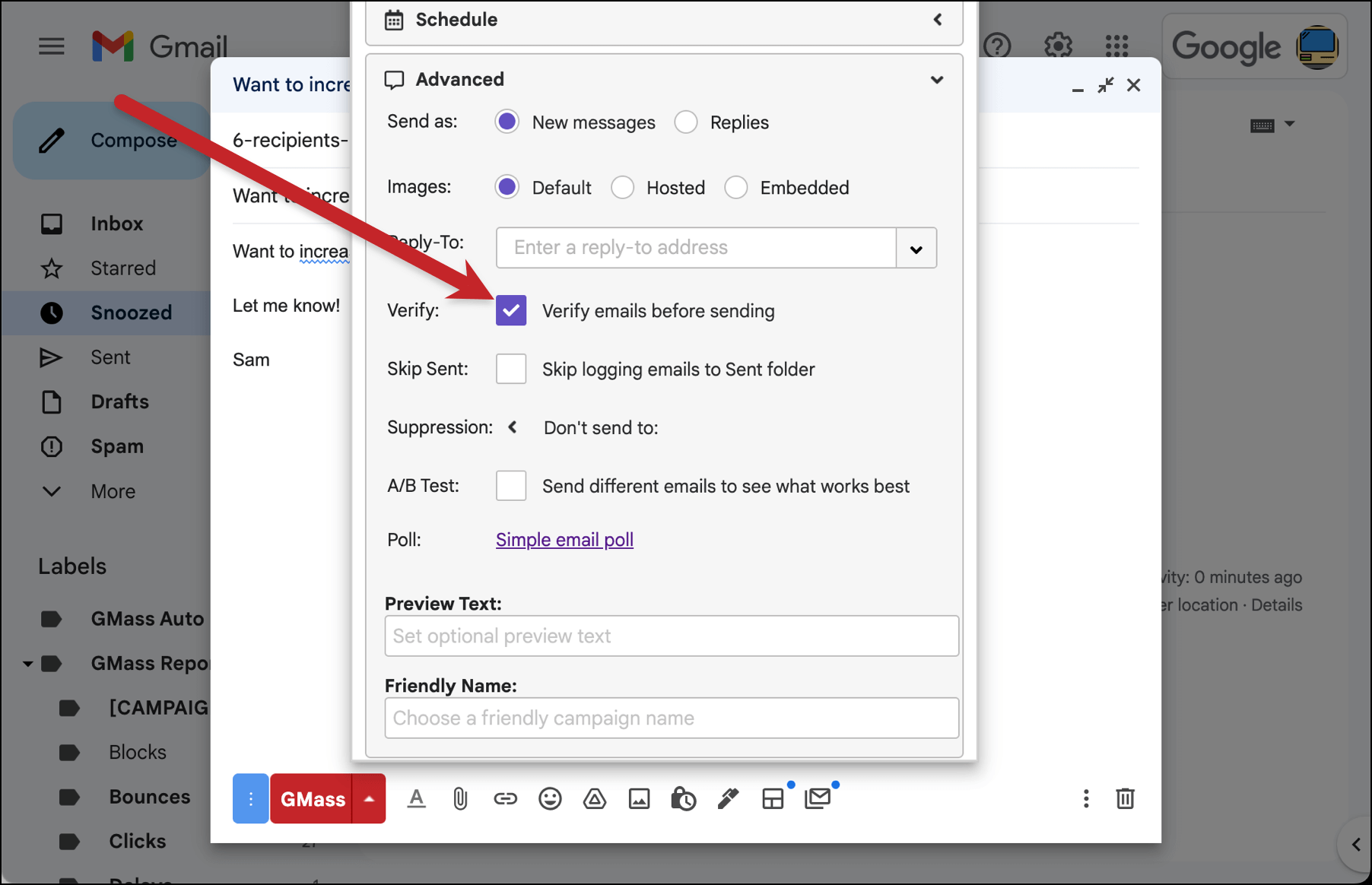
Task: Insert link using the chain icon
Action: pyautogui.click(x=505, y=798)
